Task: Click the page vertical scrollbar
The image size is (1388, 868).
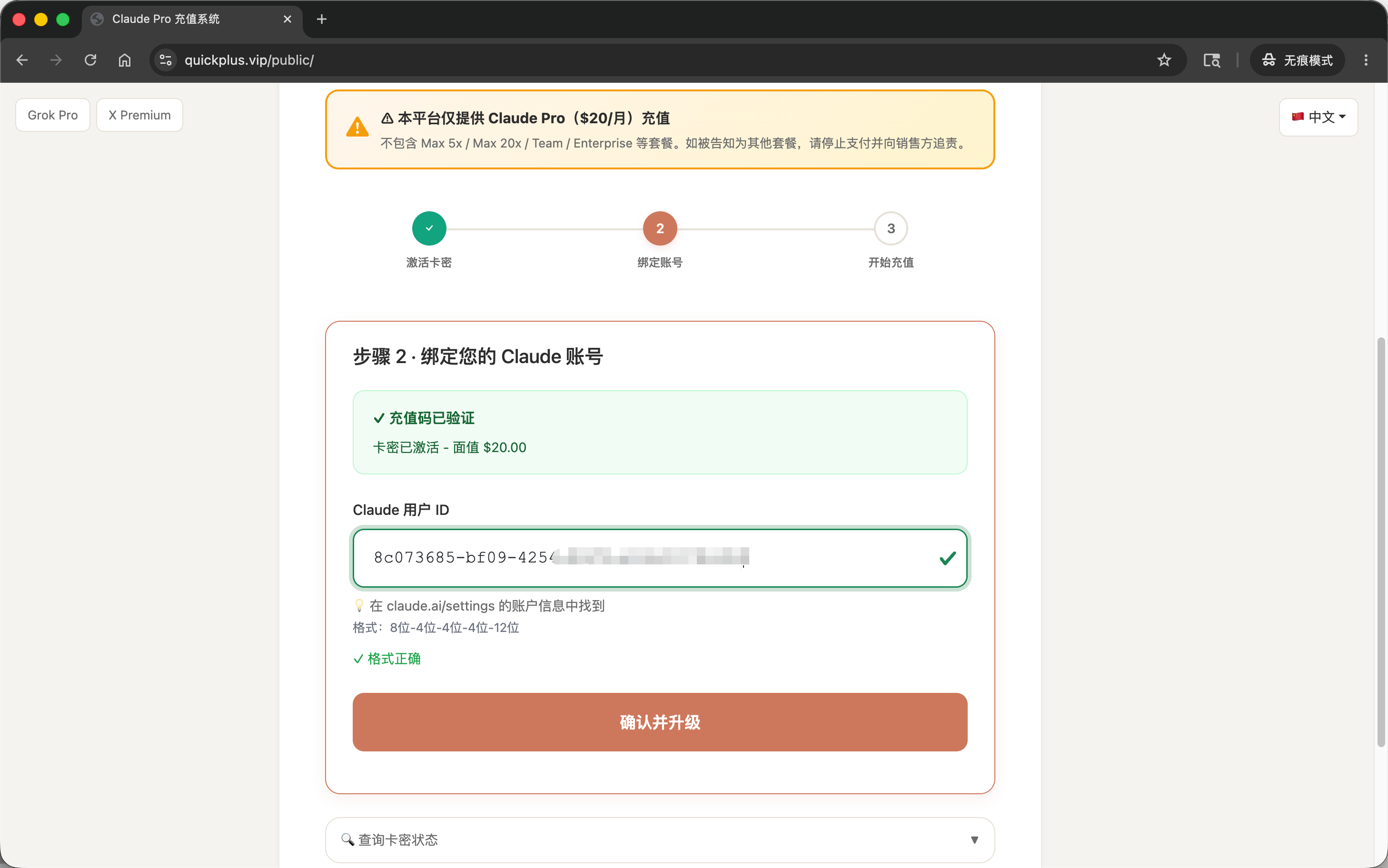Action: [x=1381, y=542]
